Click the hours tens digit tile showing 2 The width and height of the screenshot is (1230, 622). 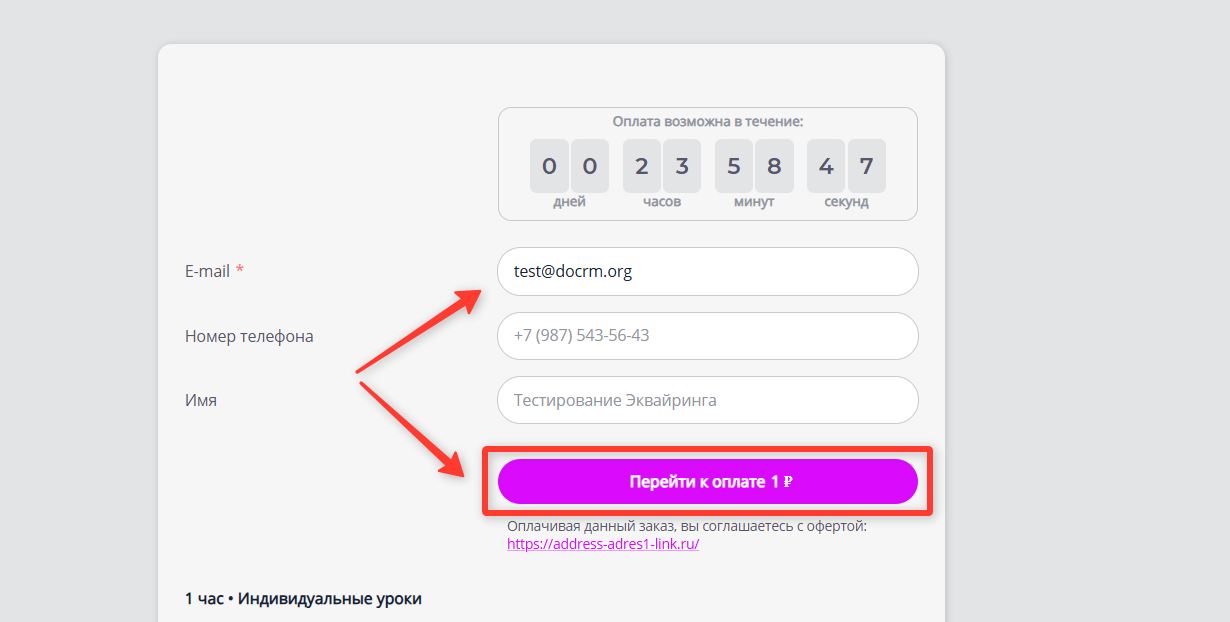[641, 166]
